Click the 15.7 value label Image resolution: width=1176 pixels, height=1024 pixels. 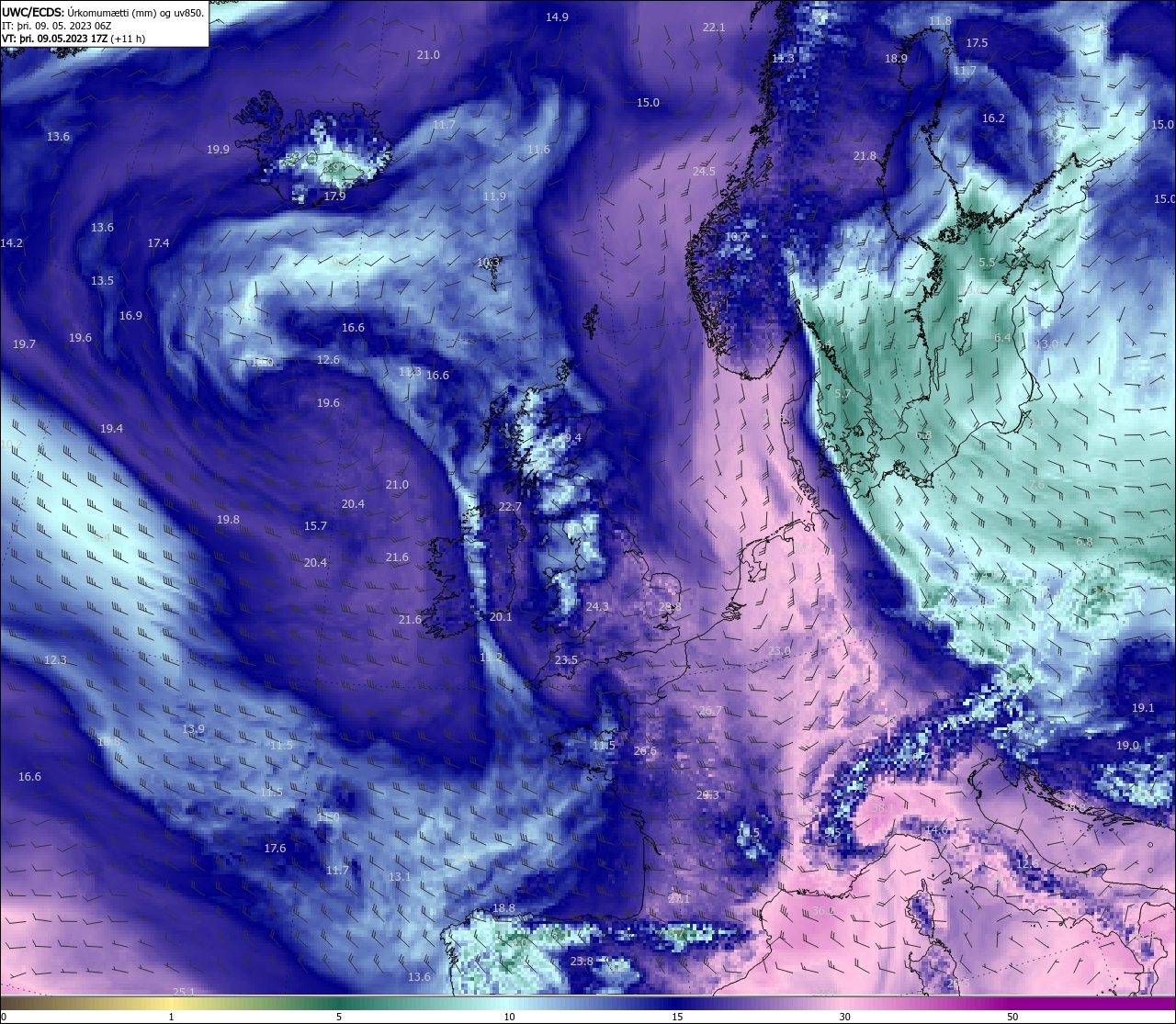(x=315, y=526)
